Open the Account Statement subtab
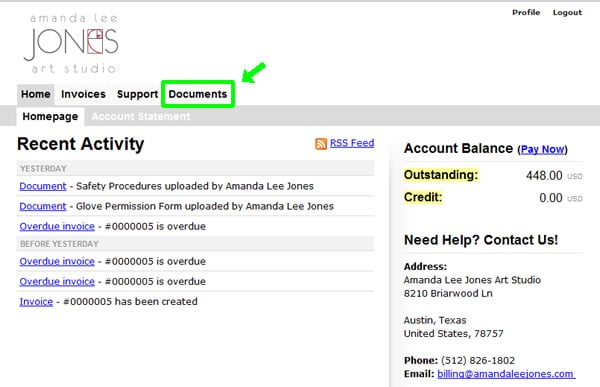600x387 pixels. tap(141, 116)
